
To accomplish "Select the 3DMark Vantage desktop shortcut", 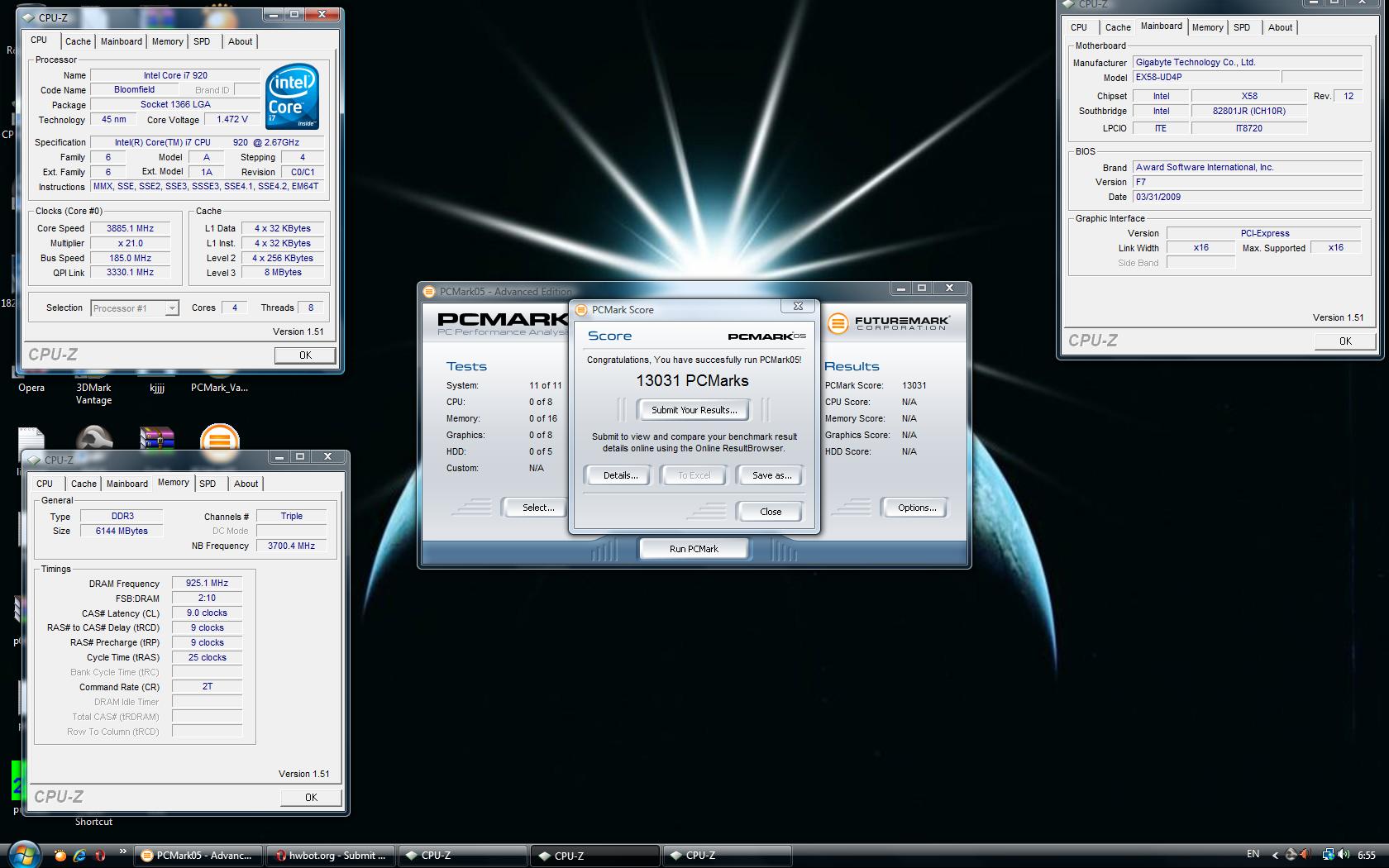I will point(93,393).
